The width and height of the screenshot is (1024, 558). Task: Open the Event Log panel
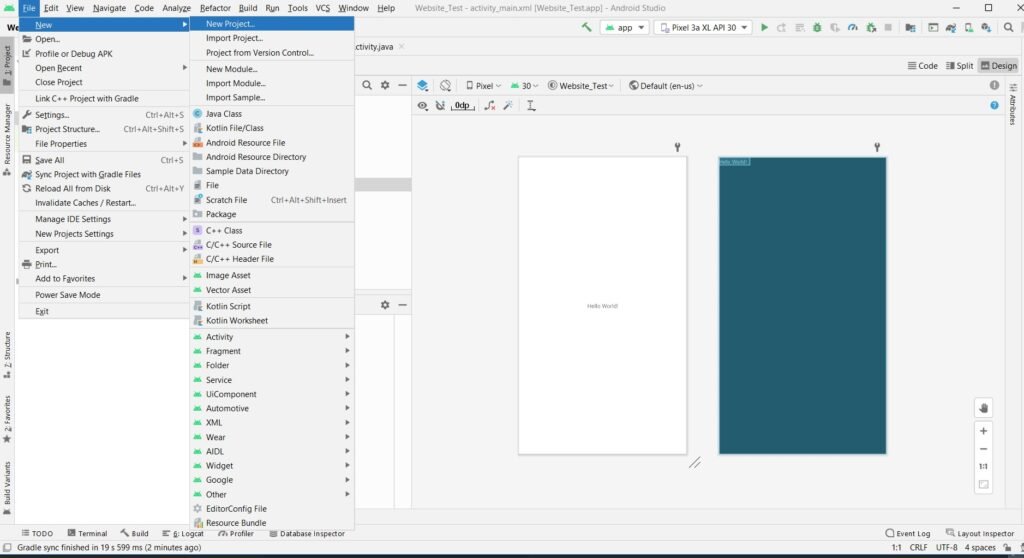pos(908,533)
